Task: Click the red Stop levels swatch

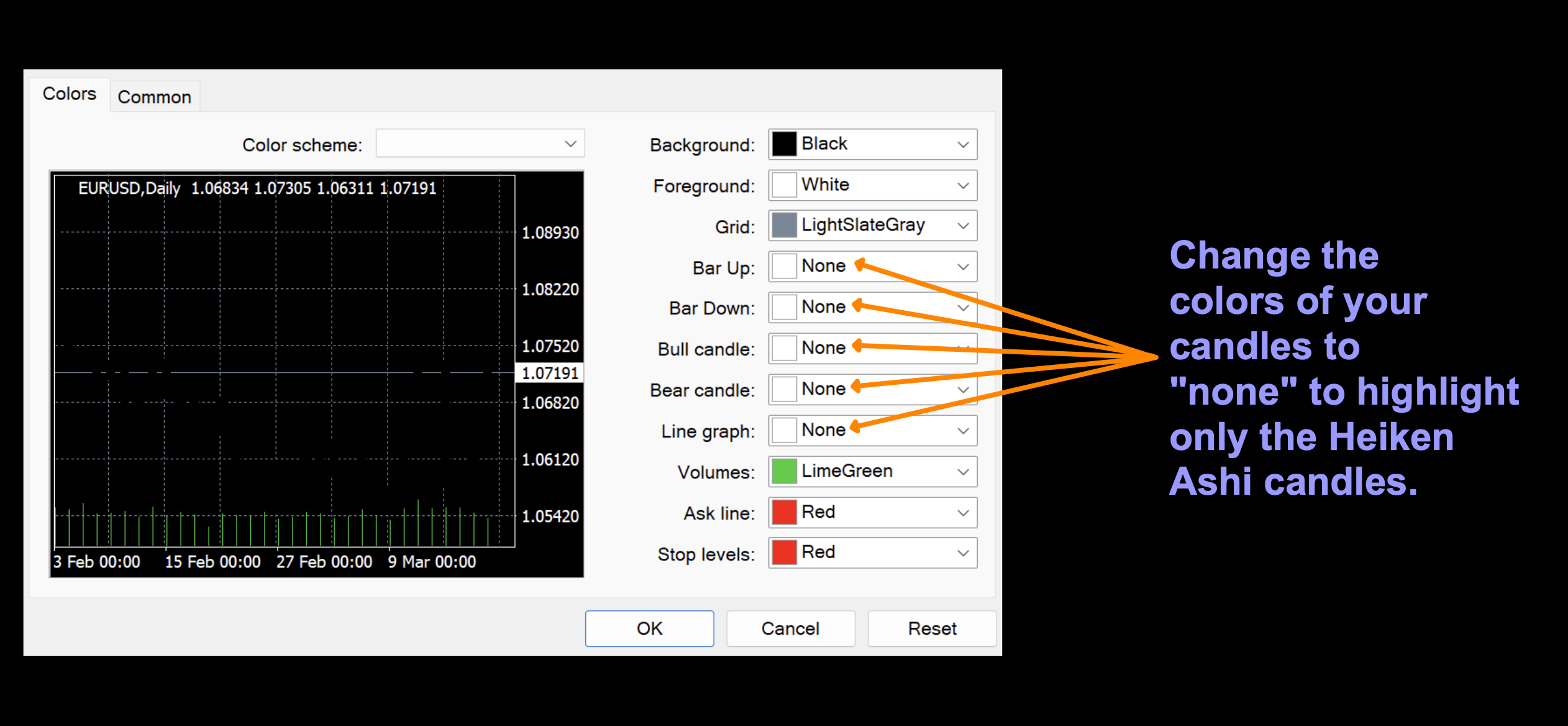Action: 784,553
